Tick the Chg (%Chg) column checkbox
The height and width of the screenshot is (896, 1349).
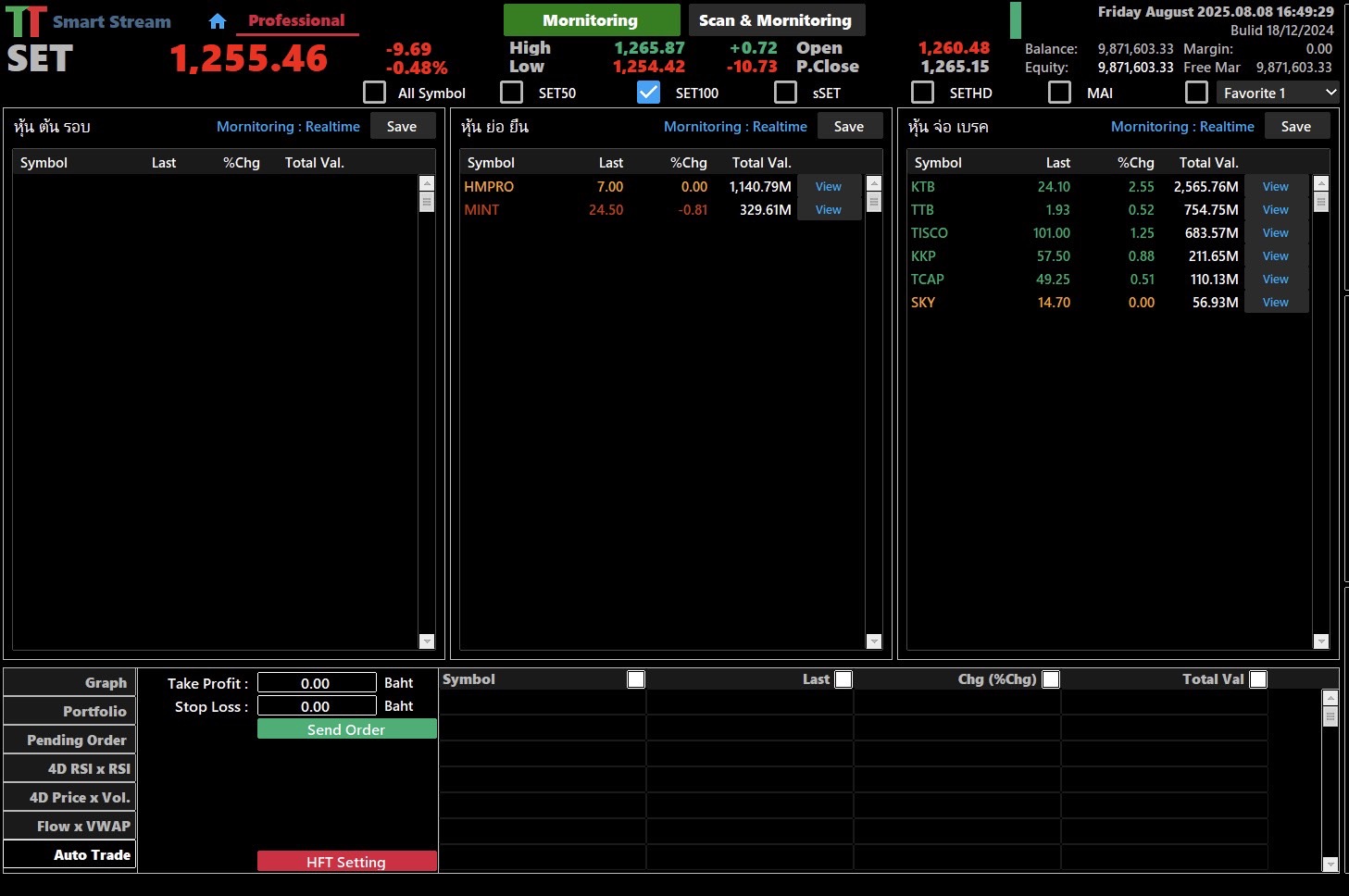(x=1051, y=679)
